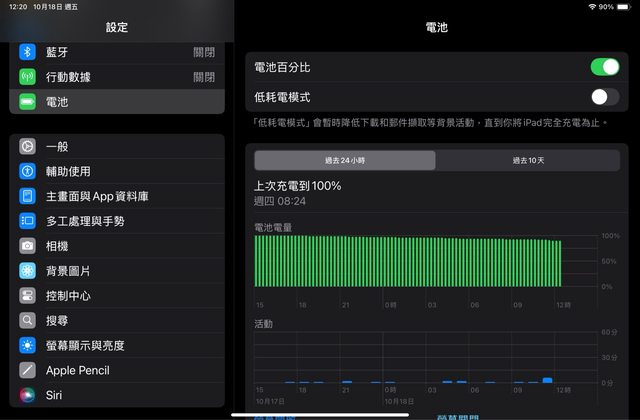Open Bluetooth settings via its icon

click(28, 52)
